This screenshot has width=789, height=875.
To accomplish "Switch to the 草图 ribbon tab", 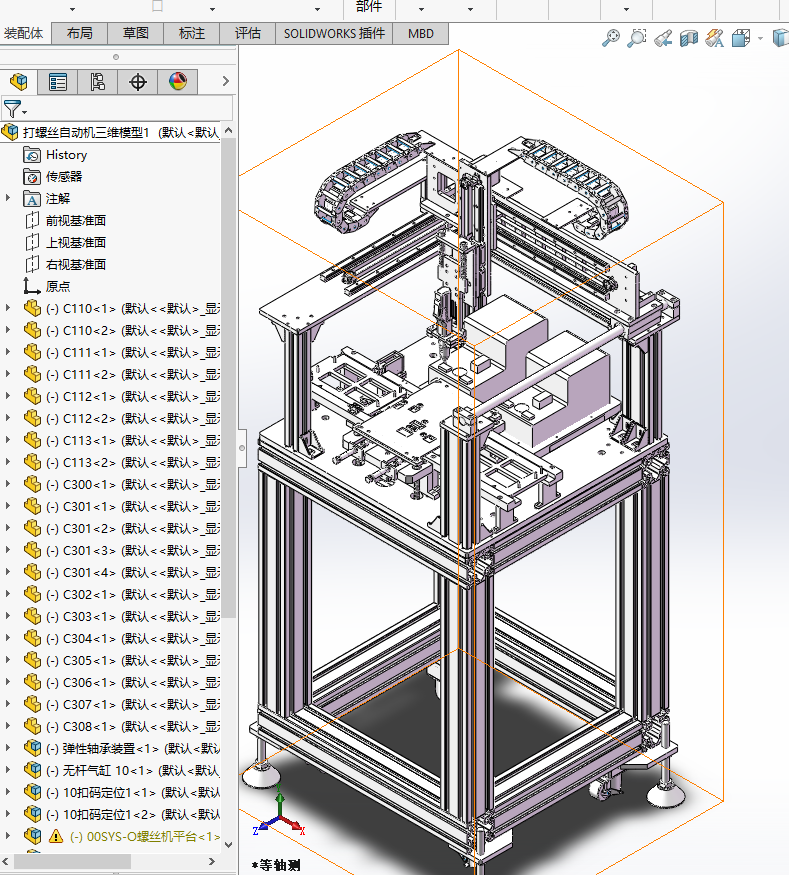I will [135, 33].
